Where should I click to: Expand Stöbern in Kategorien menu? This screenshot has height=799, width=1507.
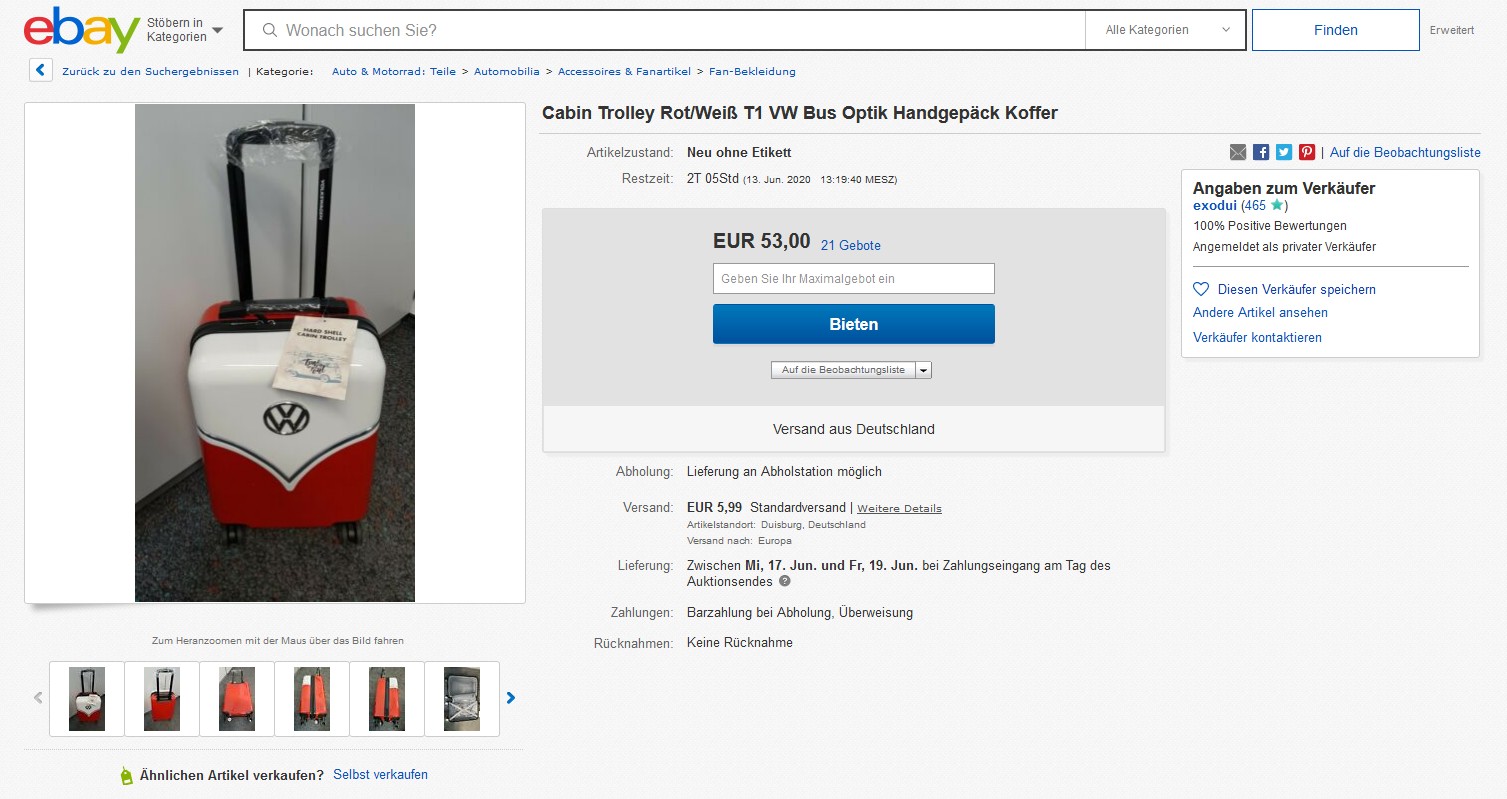point(185,30)
